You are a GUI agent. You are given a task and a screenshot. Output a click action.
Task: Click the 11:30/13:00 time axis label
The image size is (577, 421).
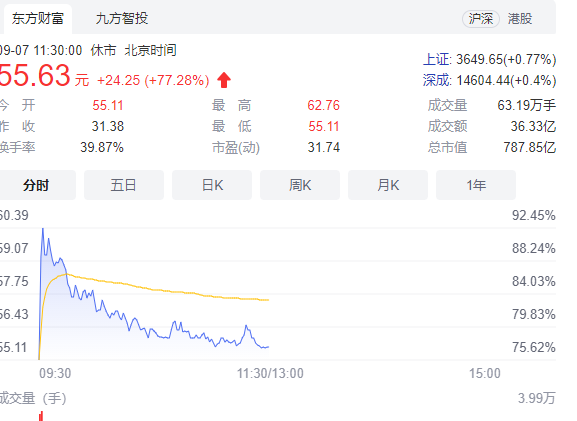click(270, 373)
